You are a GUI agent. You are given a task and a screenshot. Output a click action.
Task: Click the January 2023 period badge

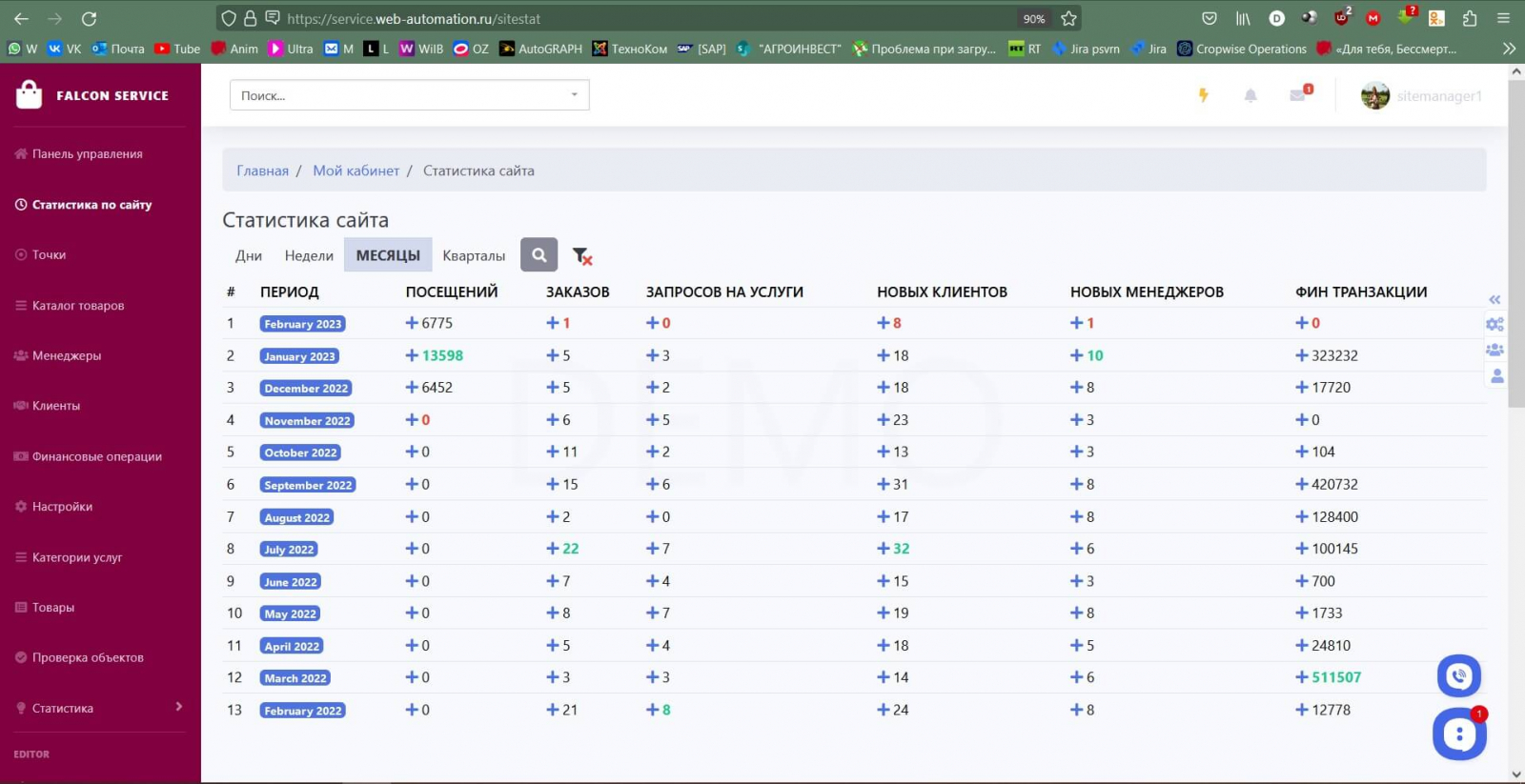coord(299,356)
